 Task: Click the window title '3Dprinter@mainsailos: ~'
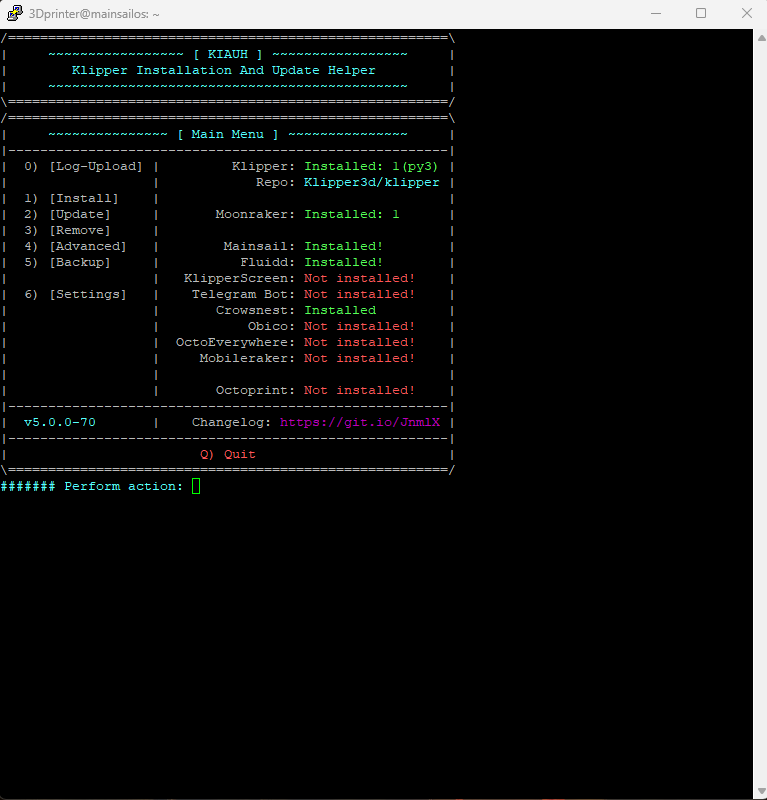click(94, 14)
